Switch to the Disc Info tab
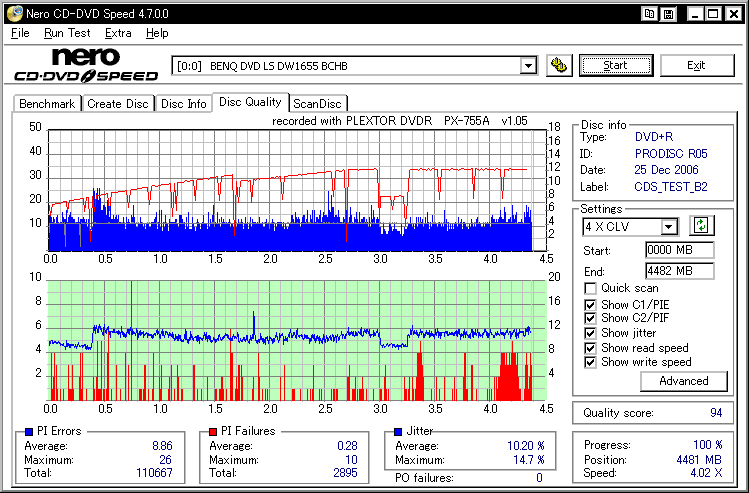This screenshot has width=749, height=493. tap(183, 104)
